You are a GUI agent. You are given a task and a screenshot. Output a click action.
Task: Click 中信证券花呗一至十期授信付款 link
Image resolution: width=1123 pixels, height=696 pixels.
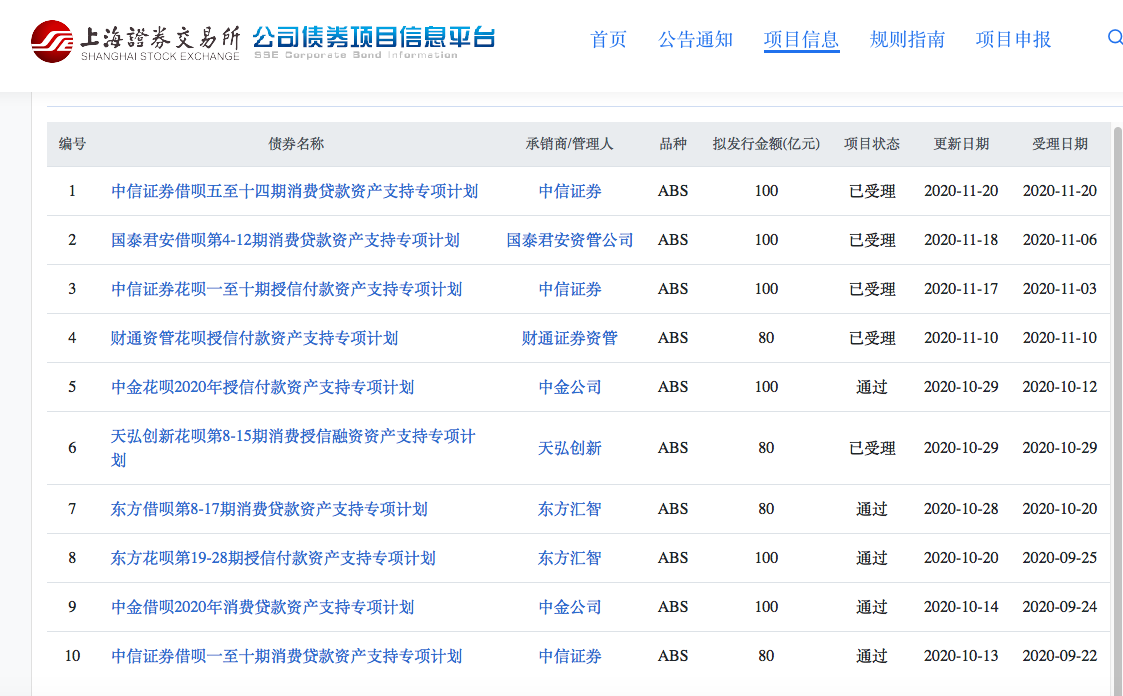286,289
